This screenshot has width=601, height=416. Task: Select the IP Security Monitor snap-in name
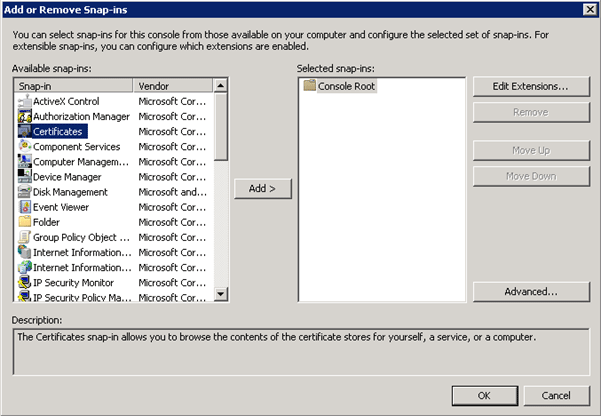(x=73, y=283)
